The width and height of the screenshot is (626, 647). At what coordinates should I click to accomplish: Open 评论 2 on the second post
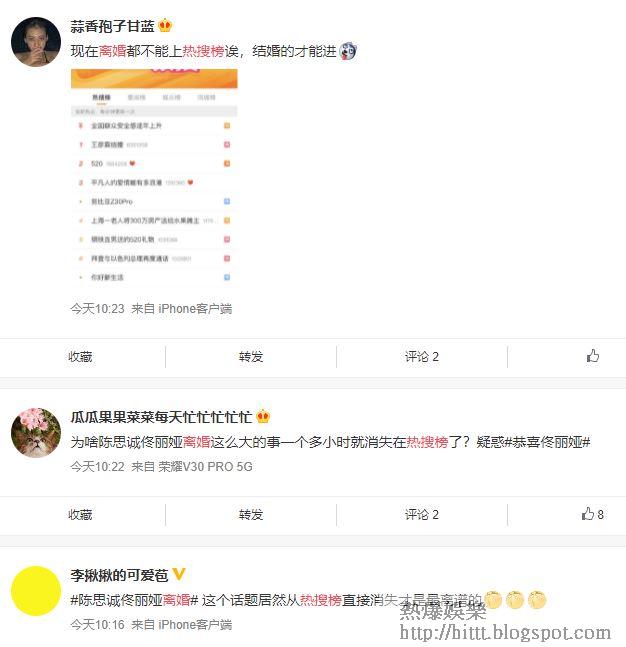(x=422, y=515)
